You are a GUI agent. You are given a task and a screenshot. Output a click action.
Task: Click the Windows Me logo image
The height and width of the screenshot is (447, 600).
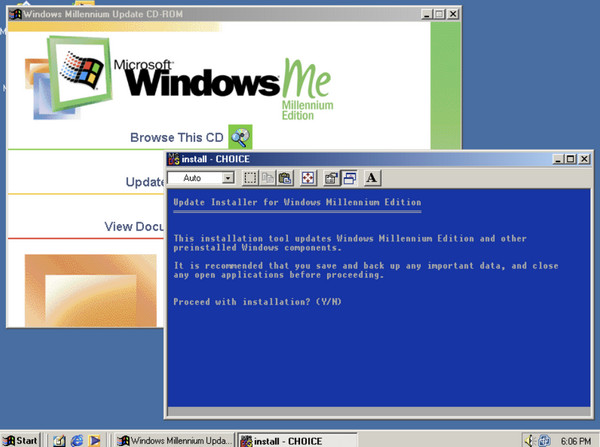(x=180, y=78)
